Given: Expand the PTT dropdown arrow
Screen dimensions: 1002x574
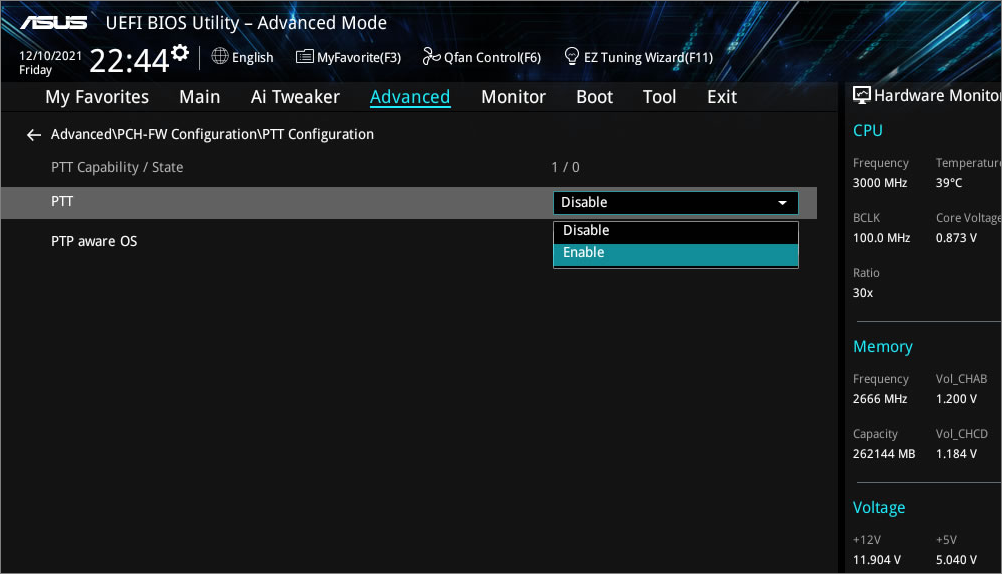Looking at the screenshot, I should [782, 203].
